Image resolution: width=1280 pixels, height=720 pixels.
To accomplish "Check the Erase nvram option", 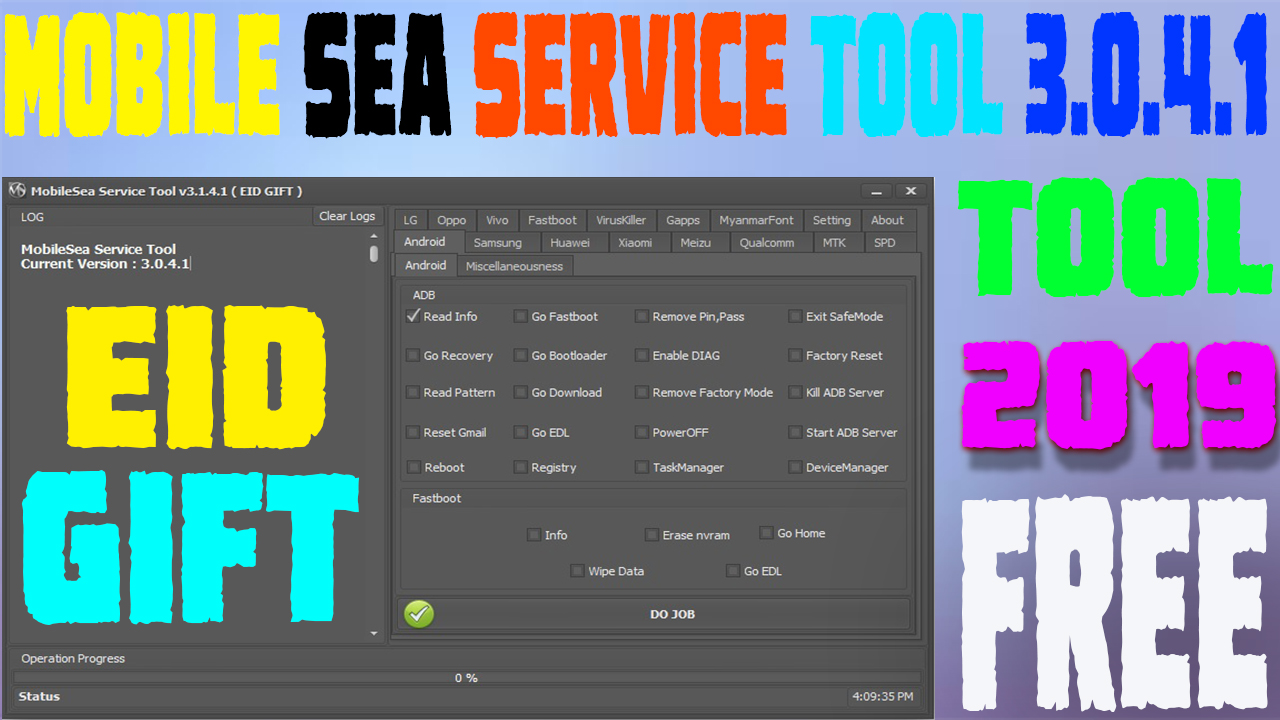I will (x=652, y=535).
